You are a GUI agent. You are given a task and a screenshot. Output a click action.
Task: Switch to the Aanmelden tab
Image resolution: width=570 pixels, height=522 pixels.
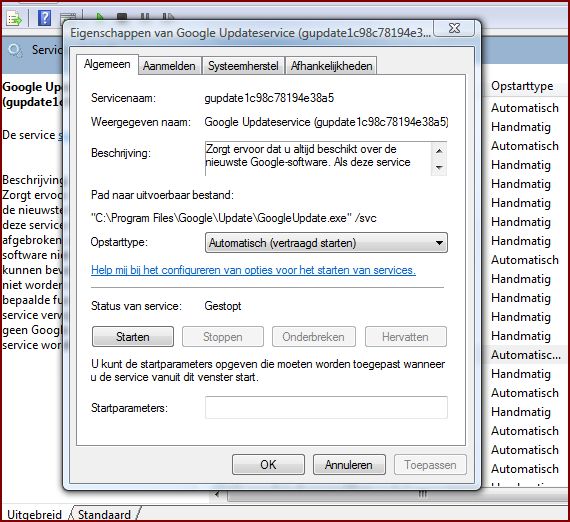click(169, 66)
